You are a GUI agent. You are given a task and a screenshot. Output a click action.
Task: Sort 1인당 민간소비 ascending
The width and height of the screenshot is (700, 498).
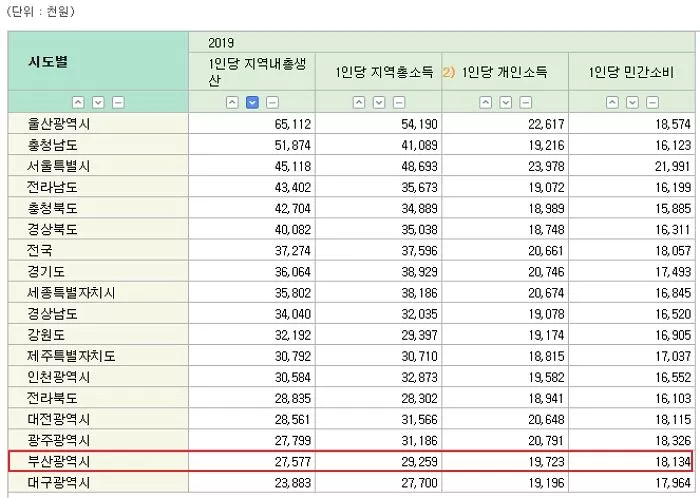612,102
